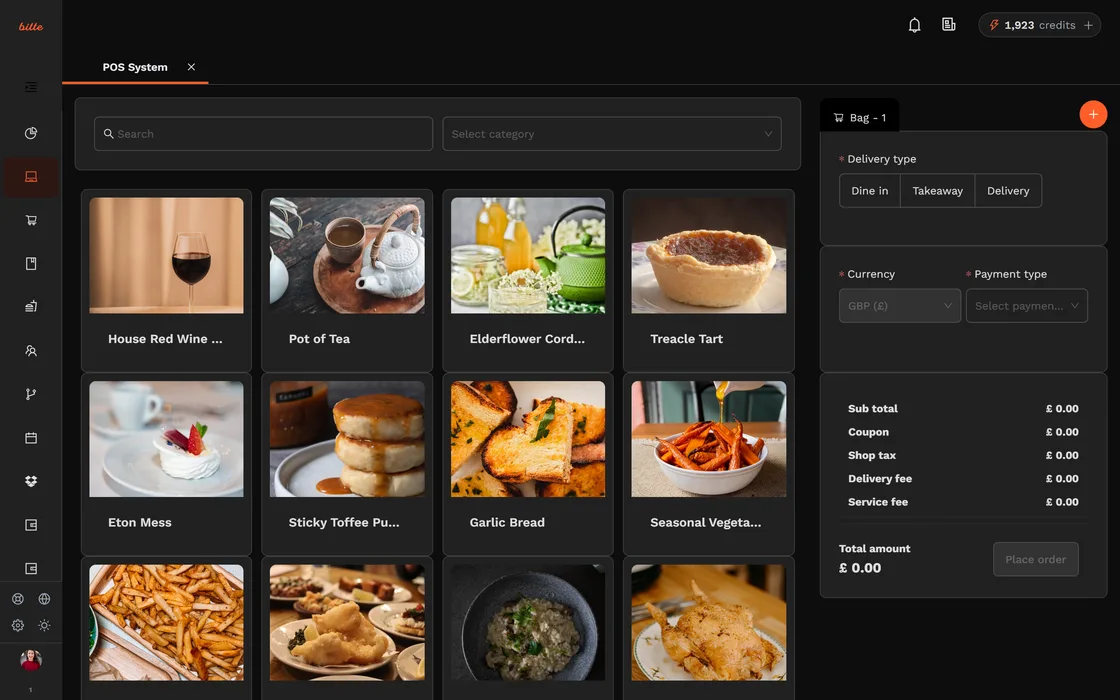
Task: Open the upper wallet icon in sidebar
Action: [31, 525]
